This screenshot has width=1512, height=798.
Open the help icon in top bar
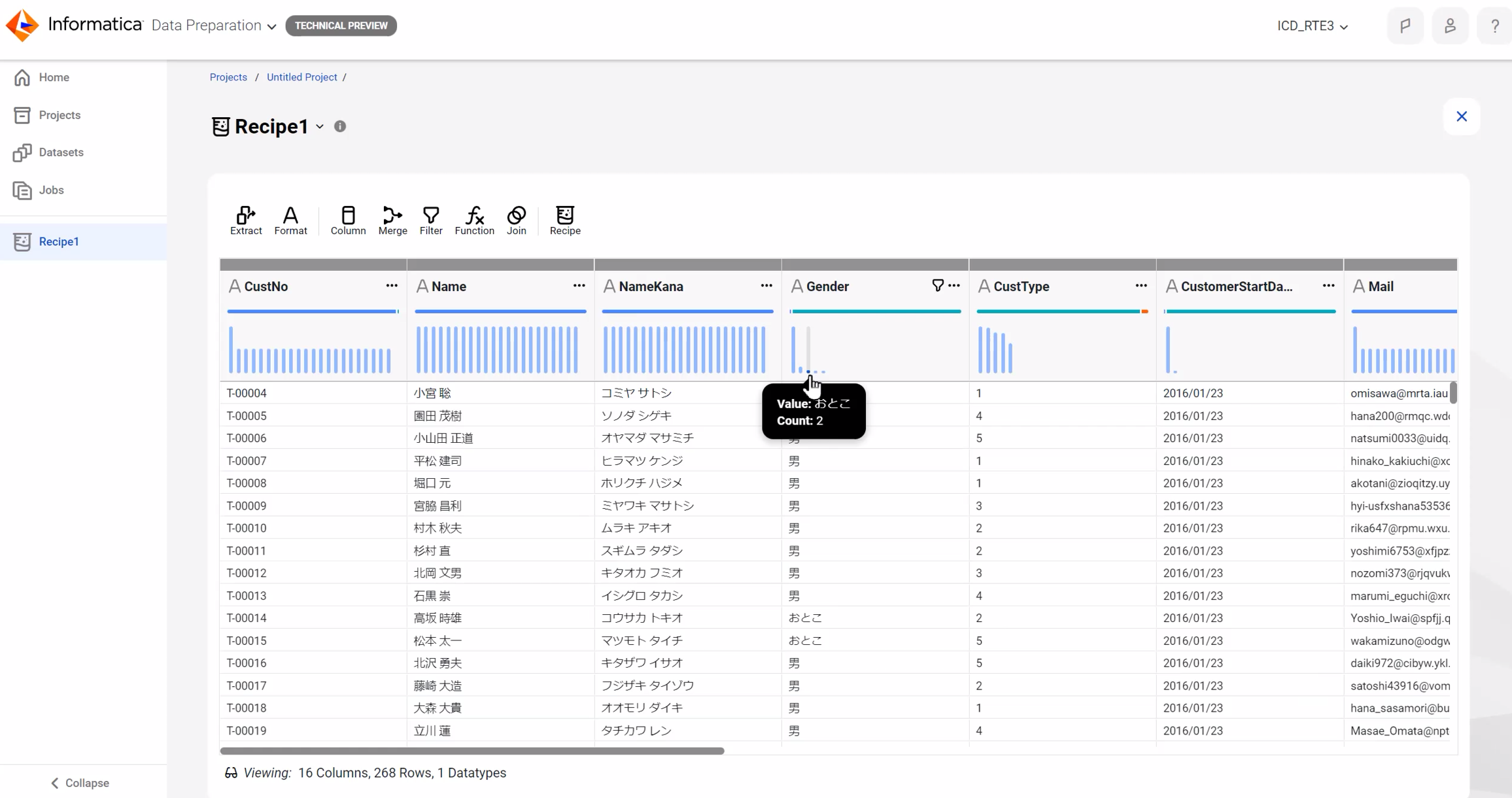pyautogui.click(x=1494, y=26)
